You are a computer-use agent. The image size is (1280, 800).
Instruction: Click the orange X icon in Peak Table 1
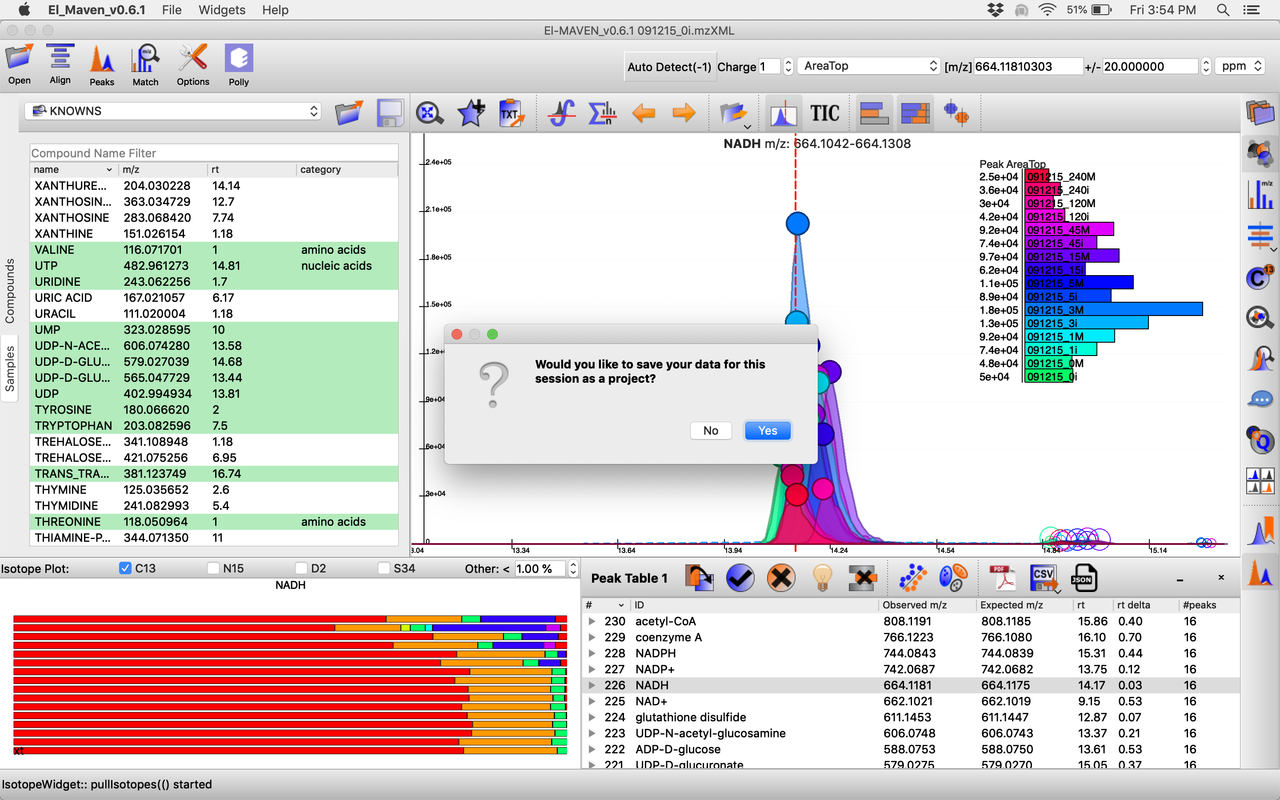click(x=781, y=578)
